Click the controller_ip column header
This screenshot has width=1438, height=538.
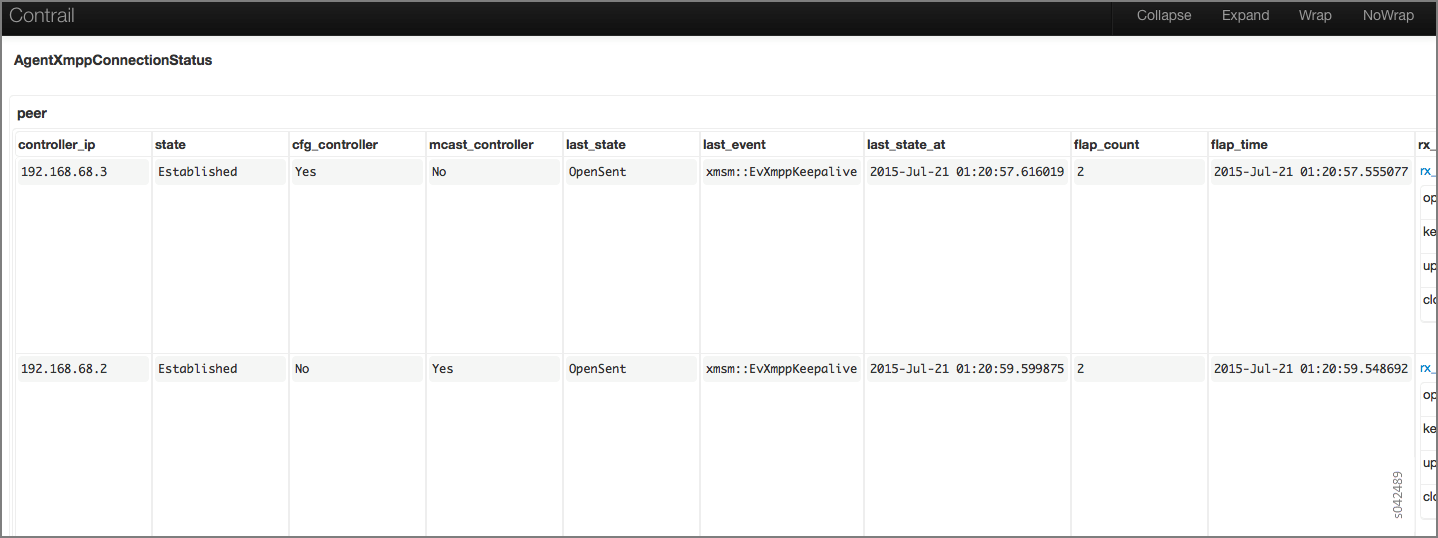click(57, 145)
